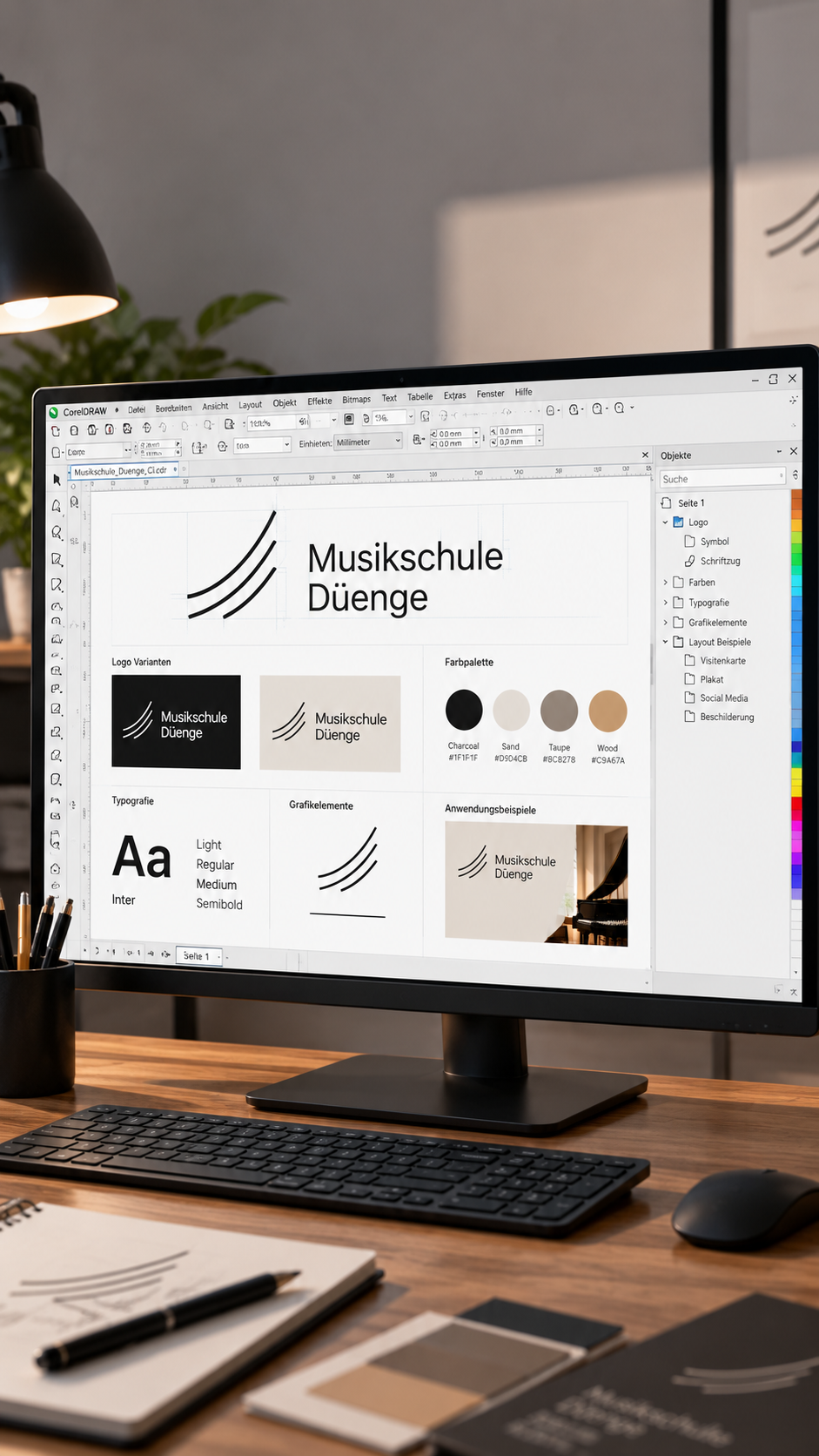Click the text 'Inter'
Screen dimensions: 819x1456
point(124,900)
